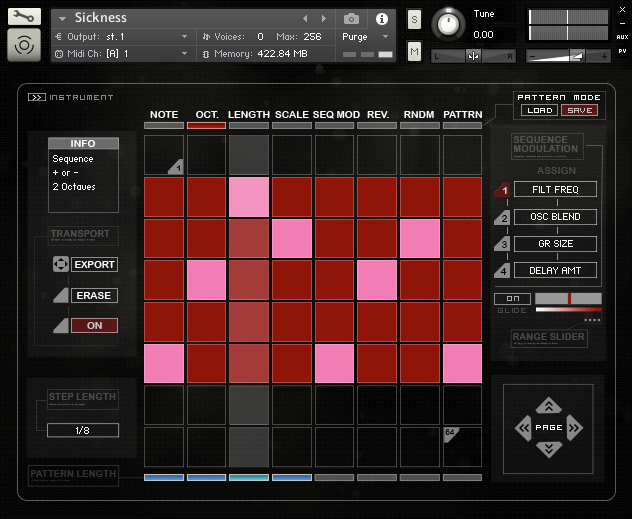Toggle the glide ON switch
The height and width of the screenshot is (519, 632).
[512, 298]
